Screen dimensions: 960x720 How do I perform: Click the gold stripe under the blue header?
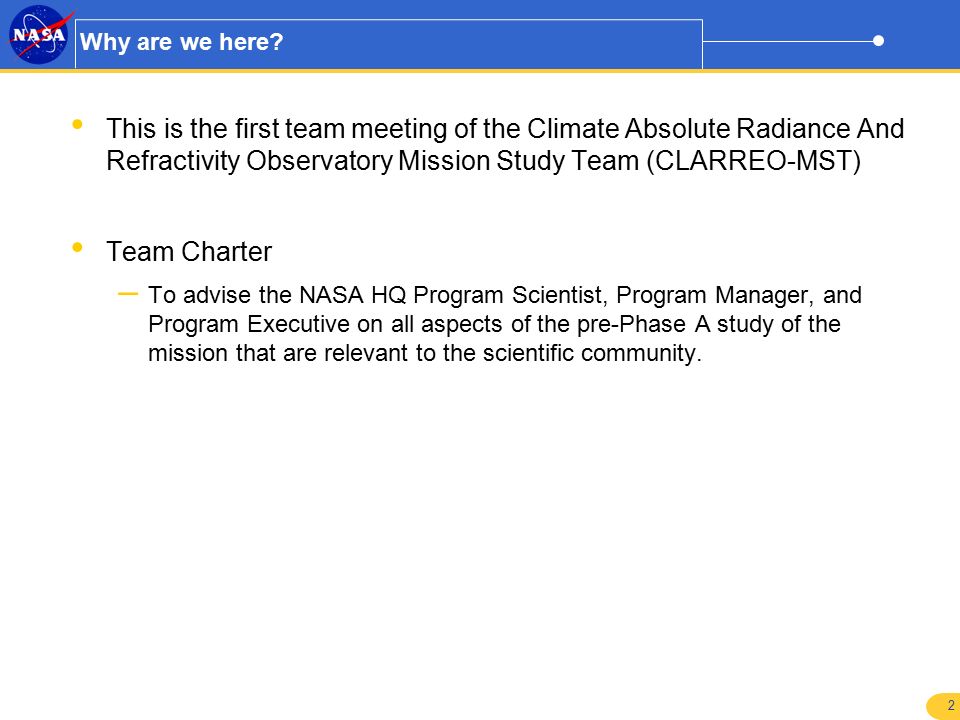480,70
